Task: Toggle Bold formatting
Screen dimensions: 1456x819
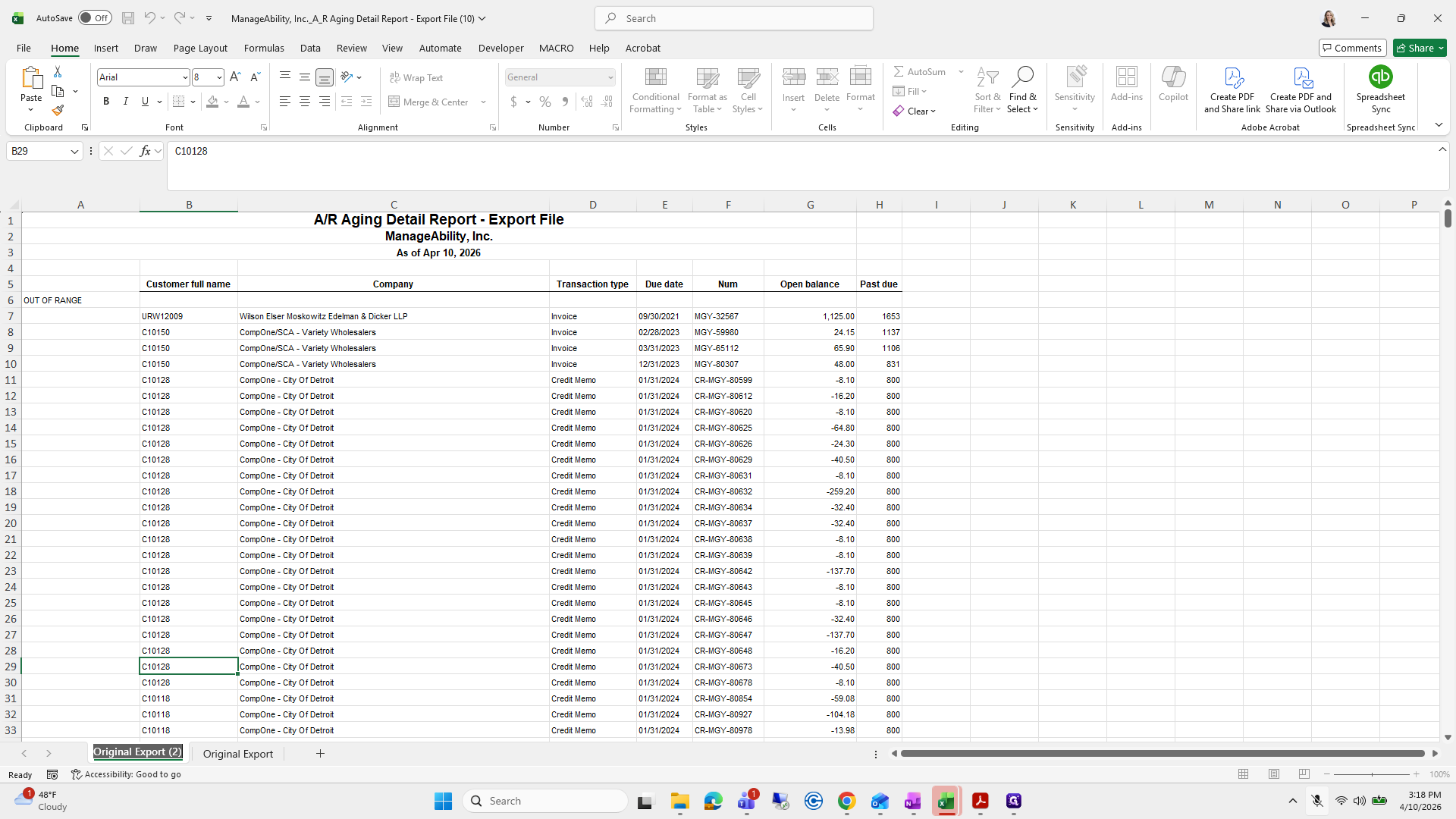Action: coord(106,102)
